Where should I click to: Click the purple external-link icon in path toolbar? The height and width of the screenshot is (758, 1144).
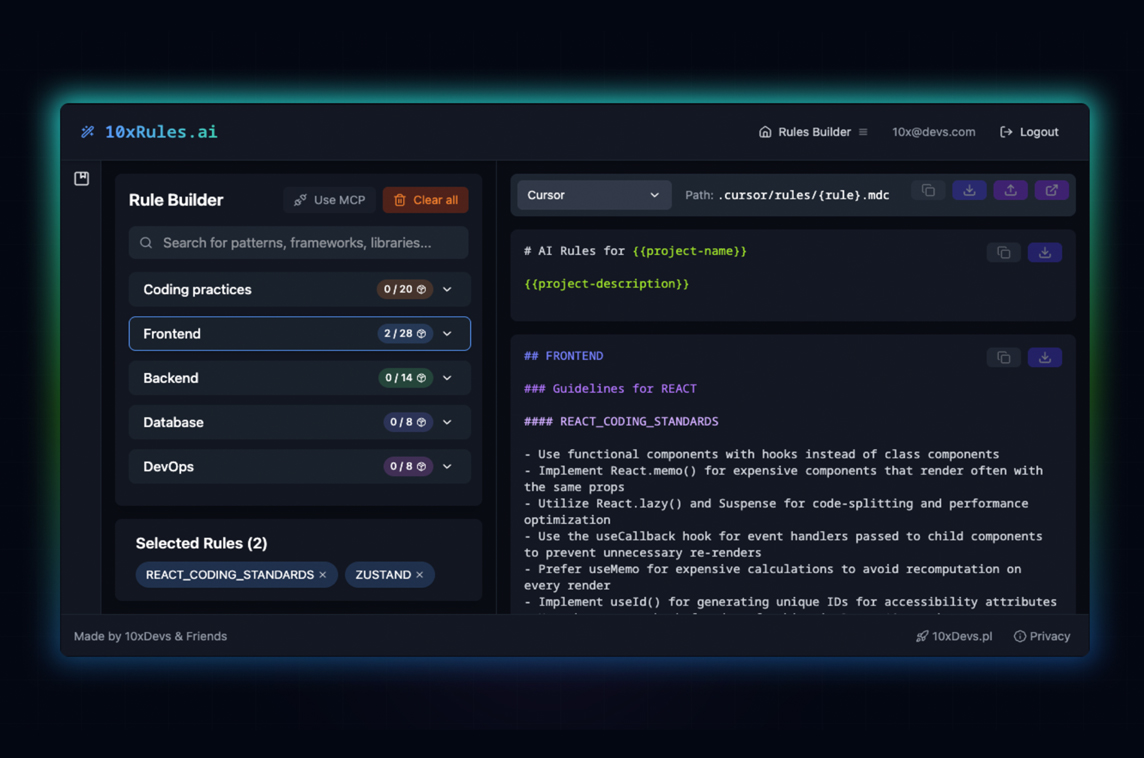coord(1051,191)
